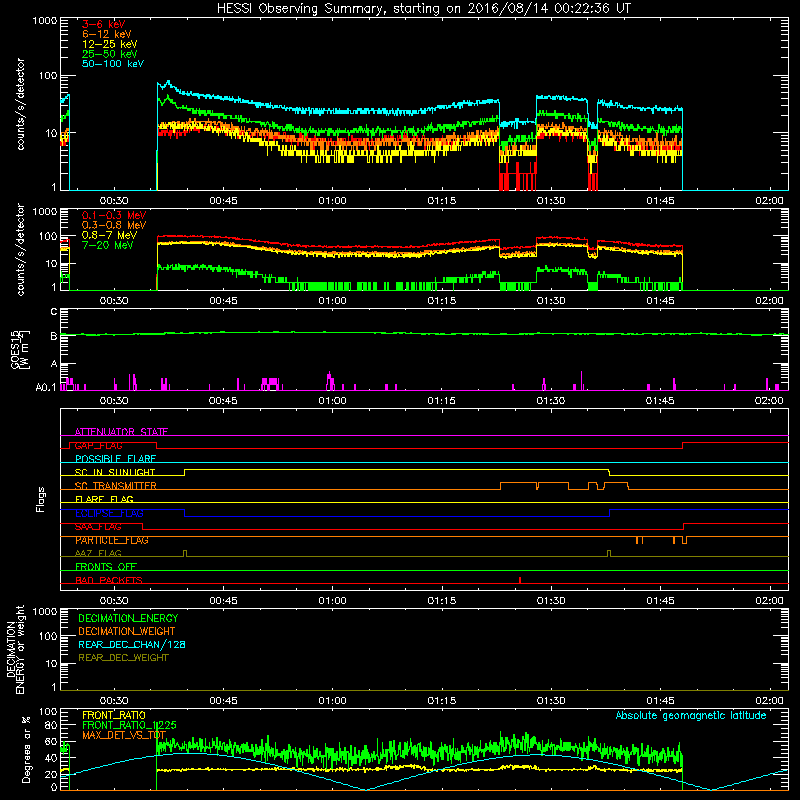Click the DECIMATION ENERGY or weight axis label
The height and width of the screenshot is (800, 800).
point(15,649)
